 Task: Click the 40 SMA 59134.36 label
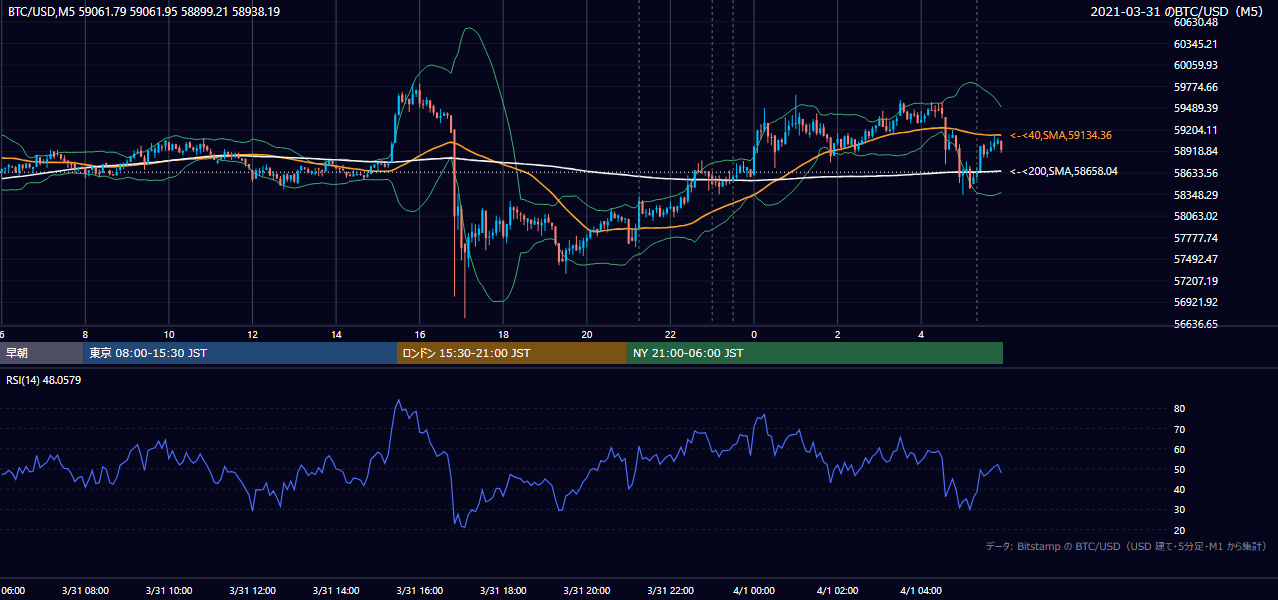1061,135
